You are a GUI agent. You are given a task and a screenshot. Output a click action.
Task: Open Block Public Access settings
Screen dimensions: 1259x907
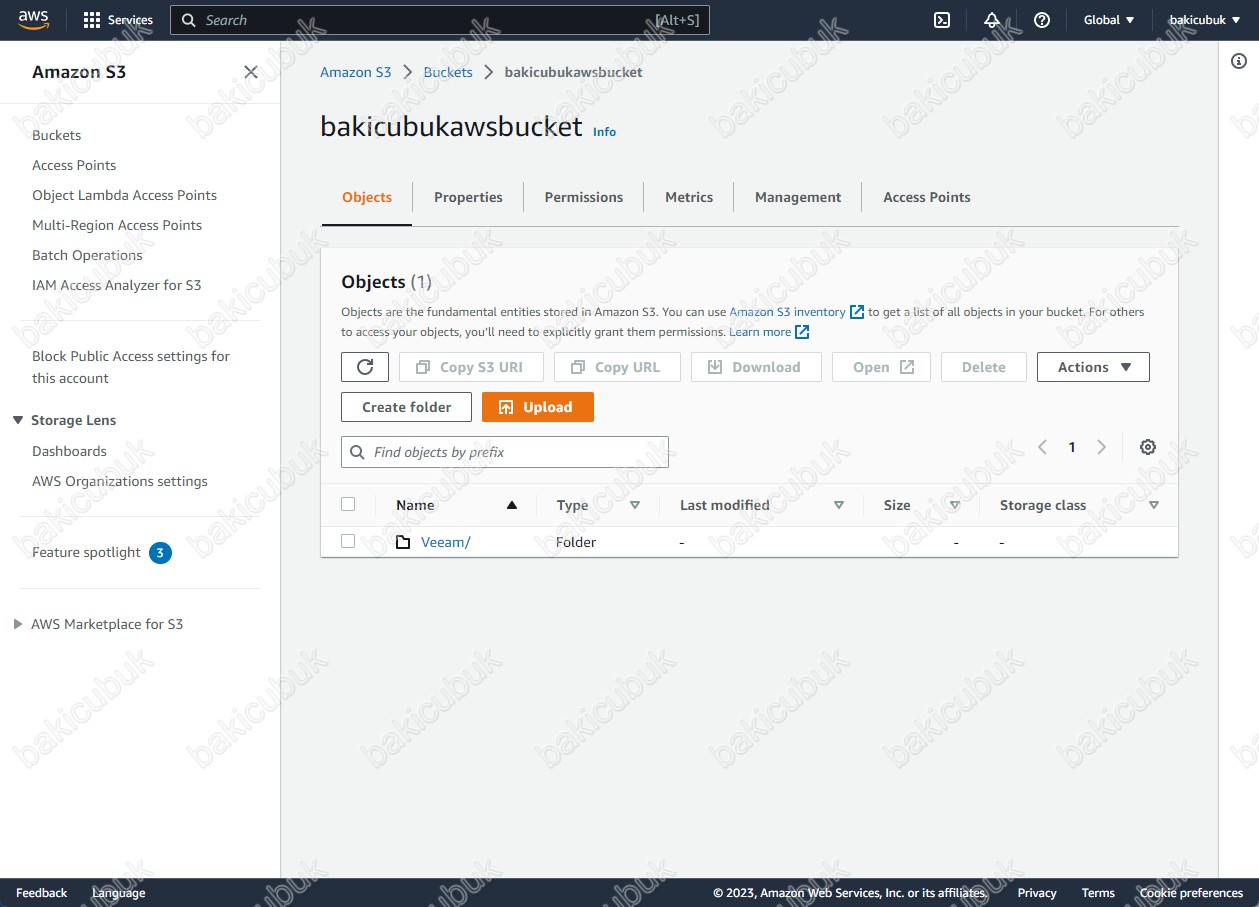coord(131,367)
